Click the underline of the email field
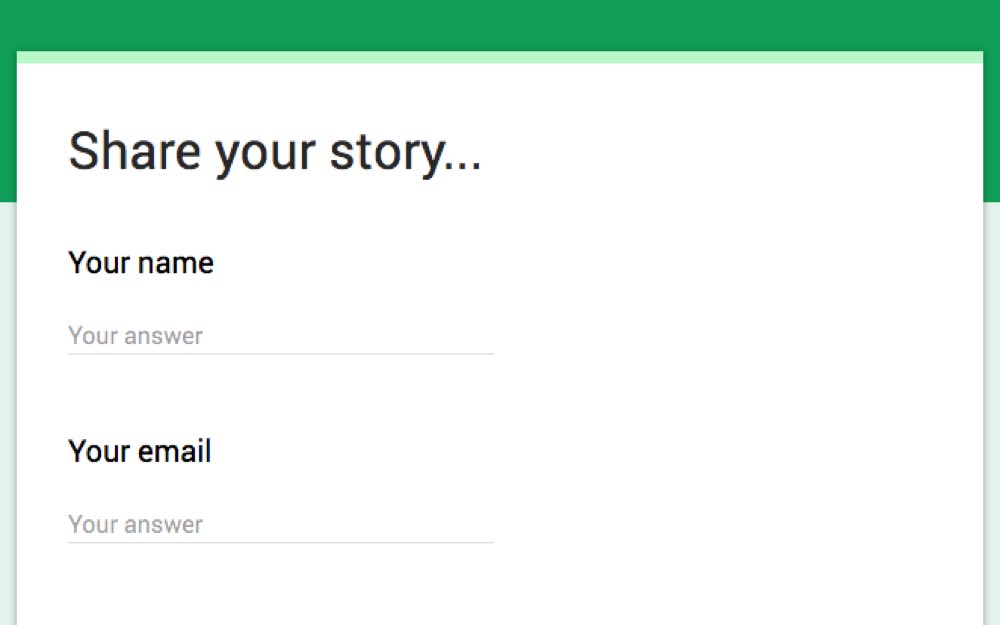Screen dimensions: 1000x625 (x=280, y=543)
